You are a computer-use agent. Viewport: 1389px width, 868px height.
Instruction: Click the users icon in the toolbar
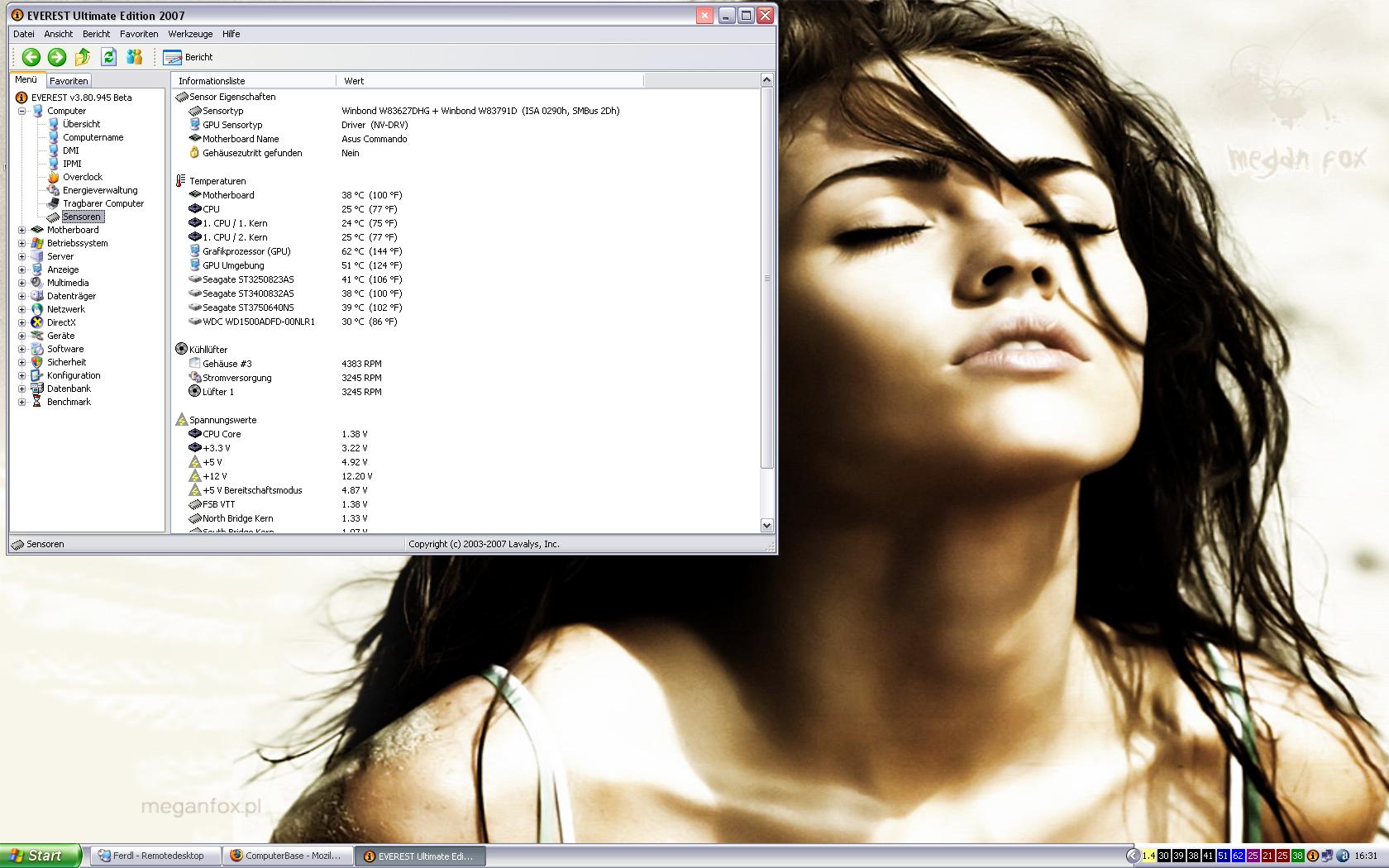coord(134,57)
